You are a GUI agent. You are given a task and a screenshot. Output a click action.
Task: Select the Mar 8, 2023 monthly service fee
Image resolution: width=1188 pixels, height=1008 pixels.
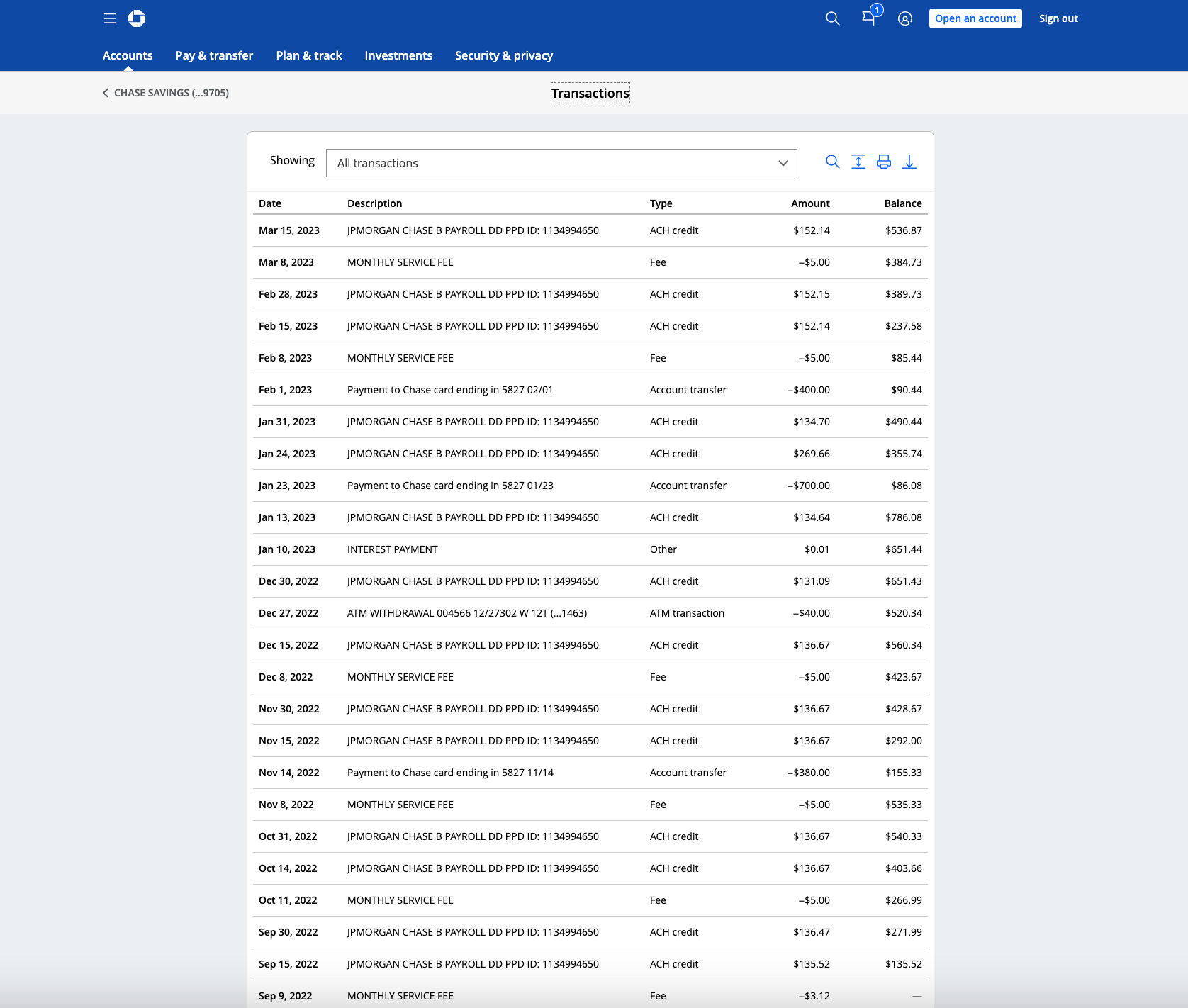(x=590, y=262)
